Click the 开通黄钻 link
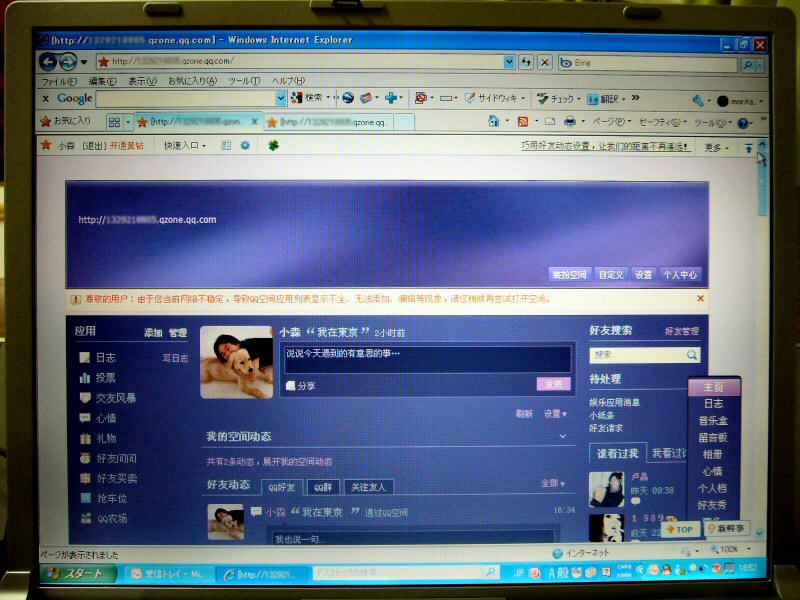800x600 pixels. pos(127,145)
